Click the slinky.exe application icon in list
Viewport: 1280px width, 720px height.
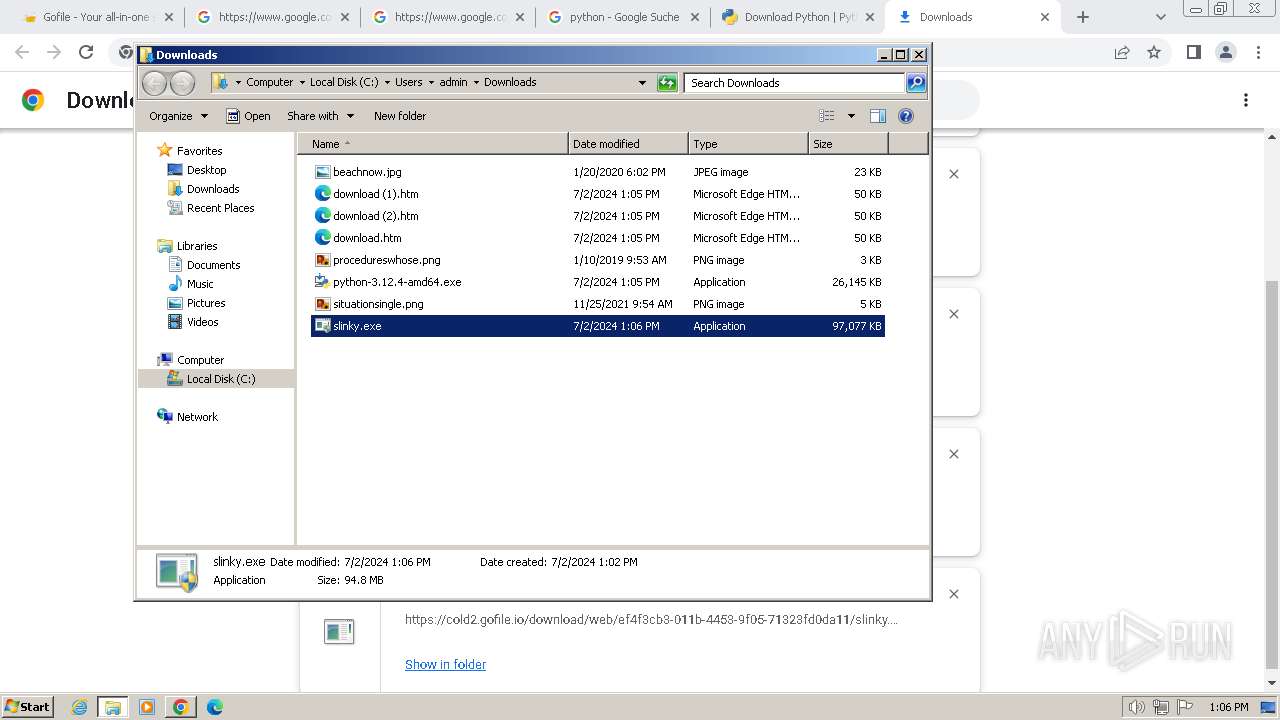(x=322, y=326)
